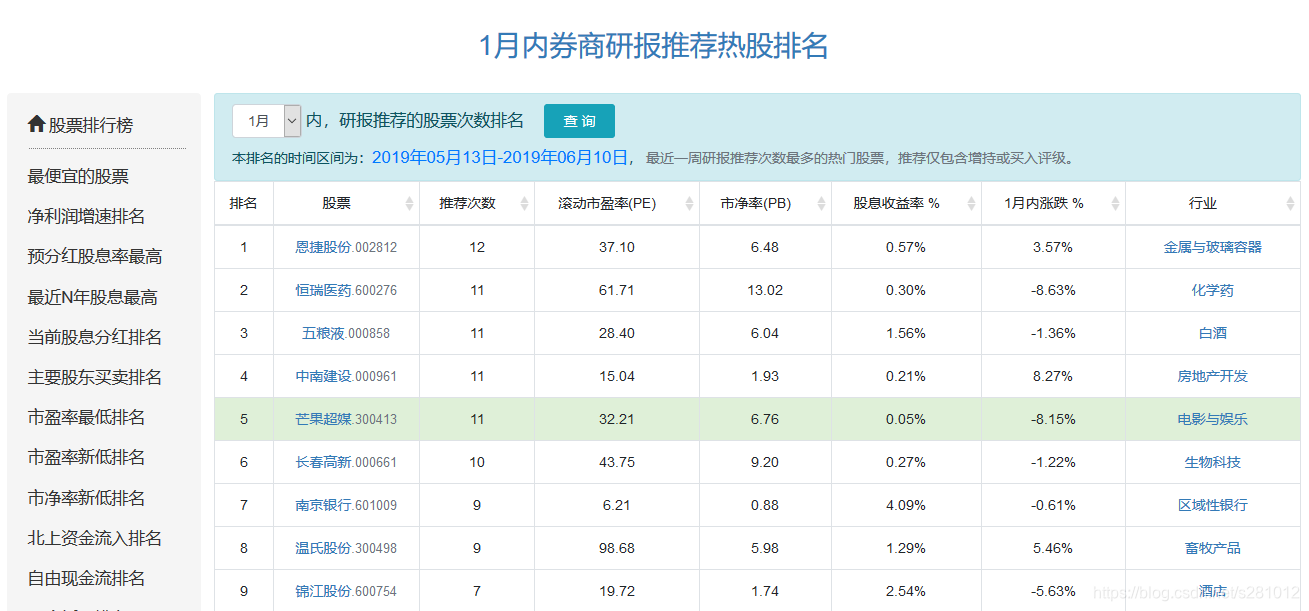Click PB value 9.20
The height and width of the screenshot is (611, 1309).
pyautogui.click(x=765, y=462)
